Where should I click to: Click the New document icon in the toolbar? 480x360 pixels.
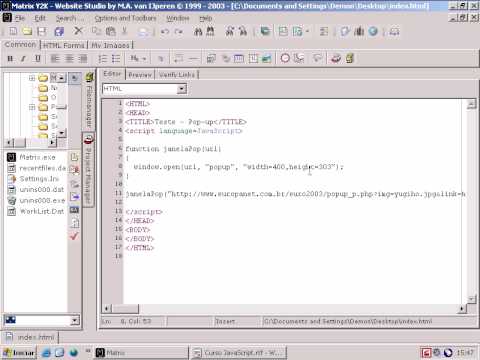(13, 31)
